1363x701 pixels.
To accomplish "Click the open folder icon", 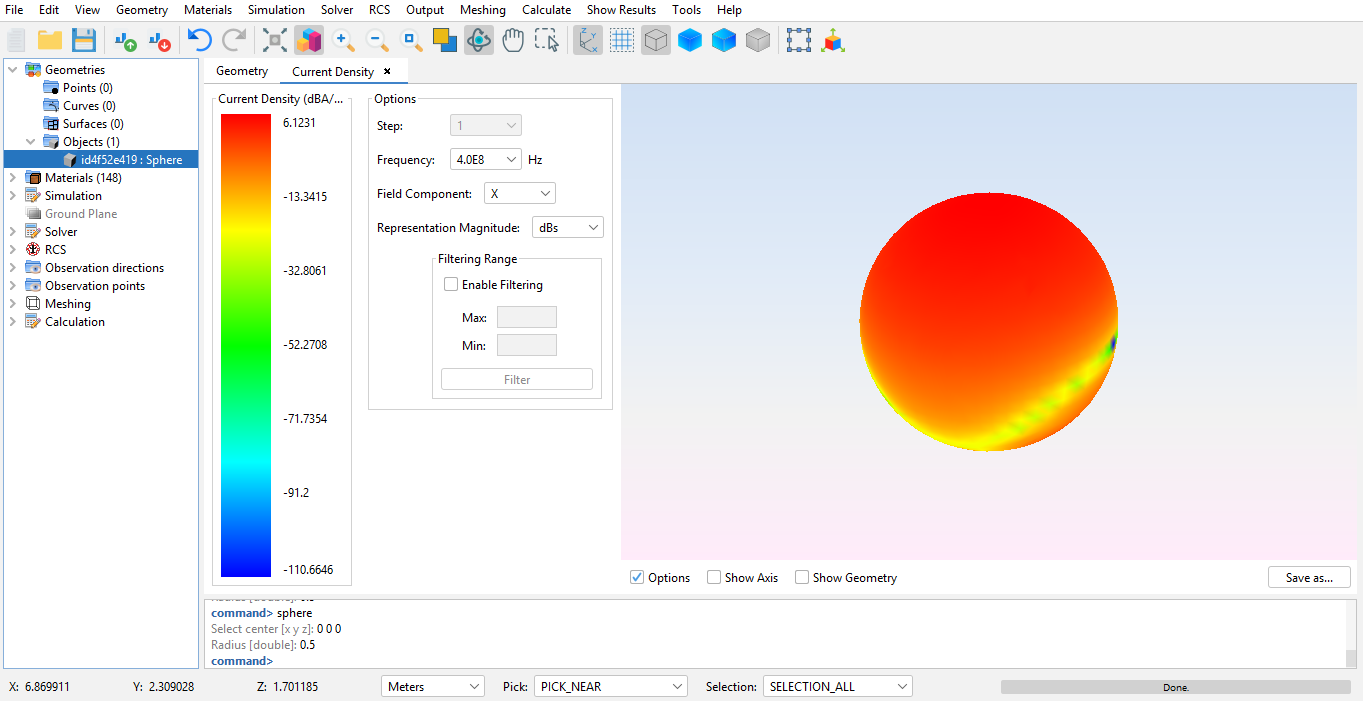I will click(x=50, y=40).
